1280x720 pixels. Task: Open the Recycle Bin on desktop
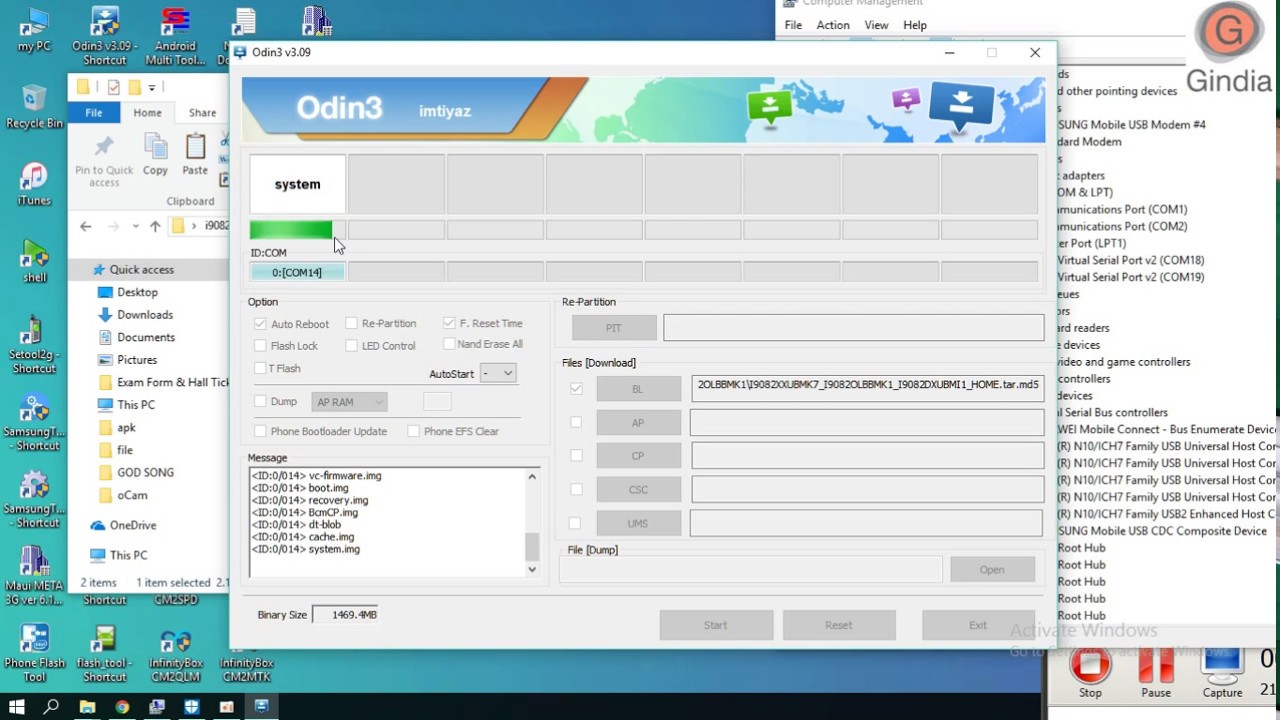point(34,107)
